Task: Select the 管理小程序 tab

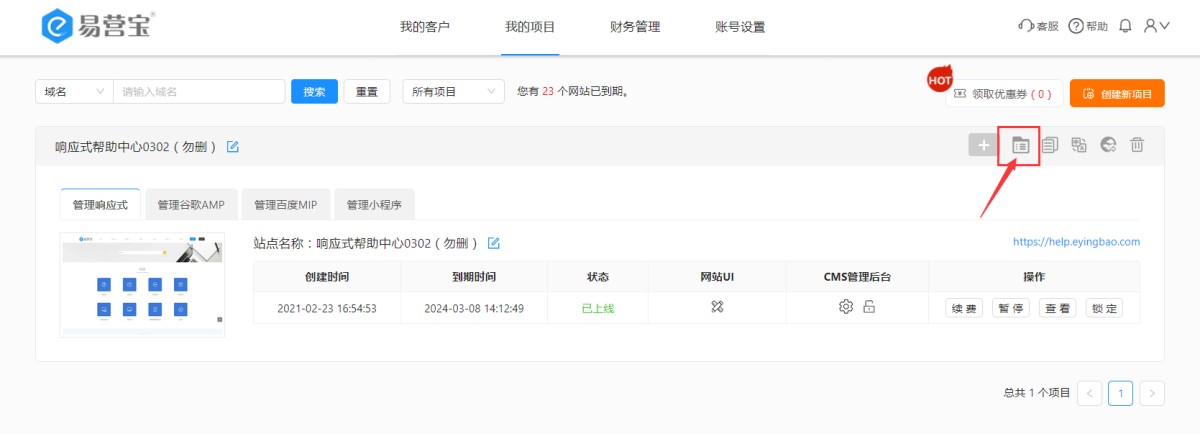Action: coord(373,205)
